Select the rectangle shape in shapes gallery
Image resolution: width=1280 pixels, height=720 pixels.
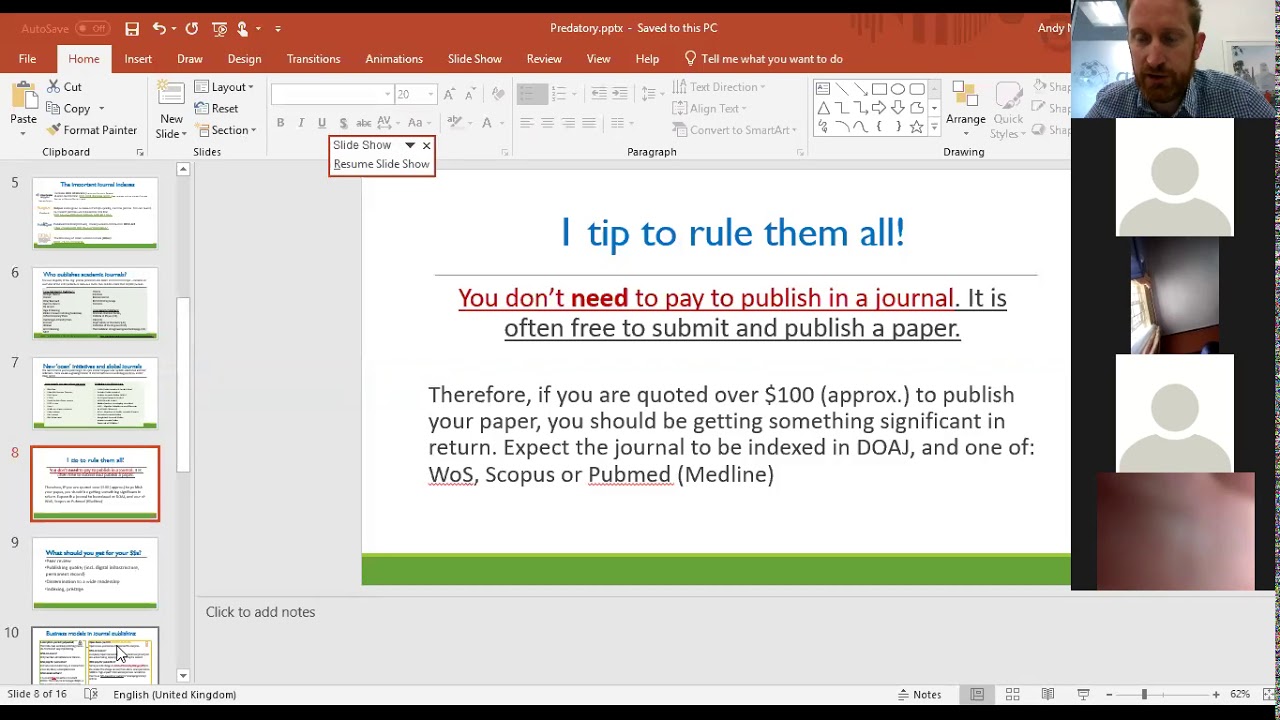tap(879, 89)
